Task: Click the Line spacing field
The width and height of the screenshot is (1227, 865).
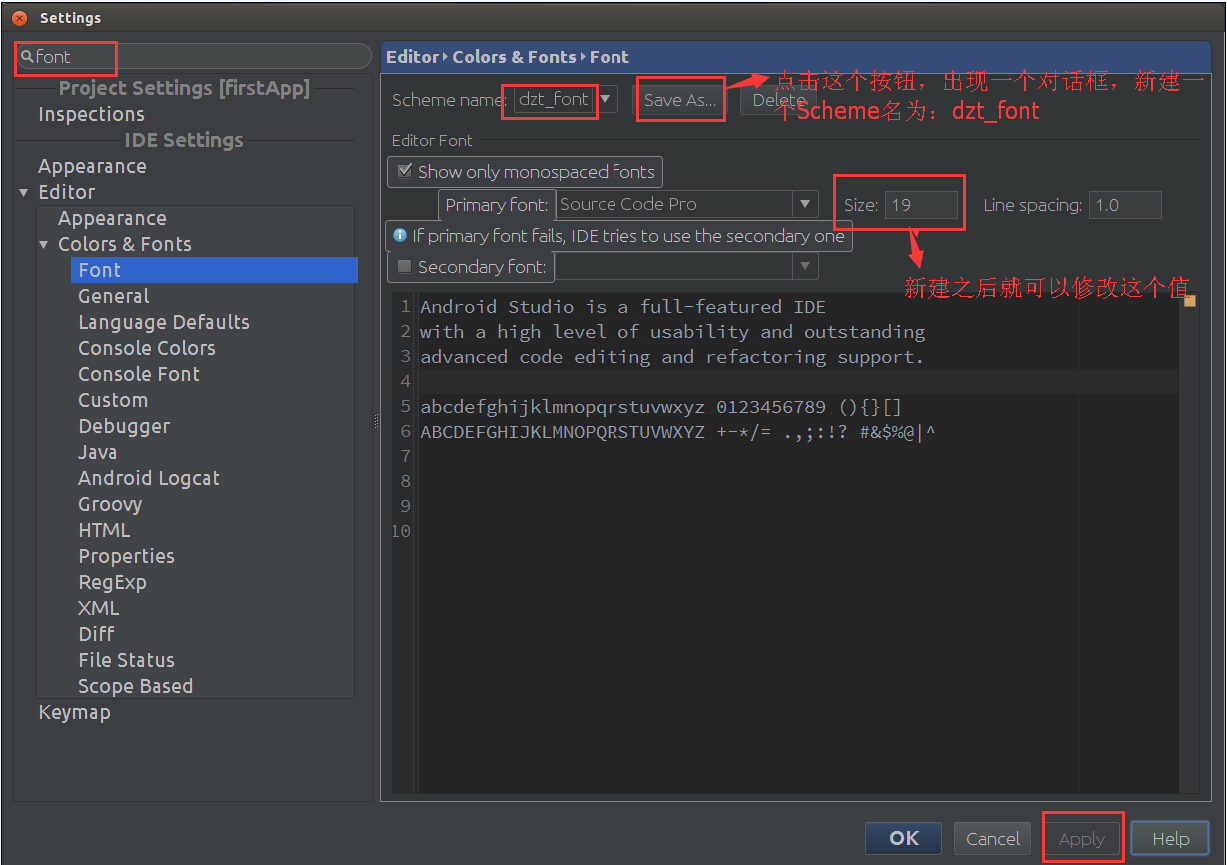Action: 1125,205
